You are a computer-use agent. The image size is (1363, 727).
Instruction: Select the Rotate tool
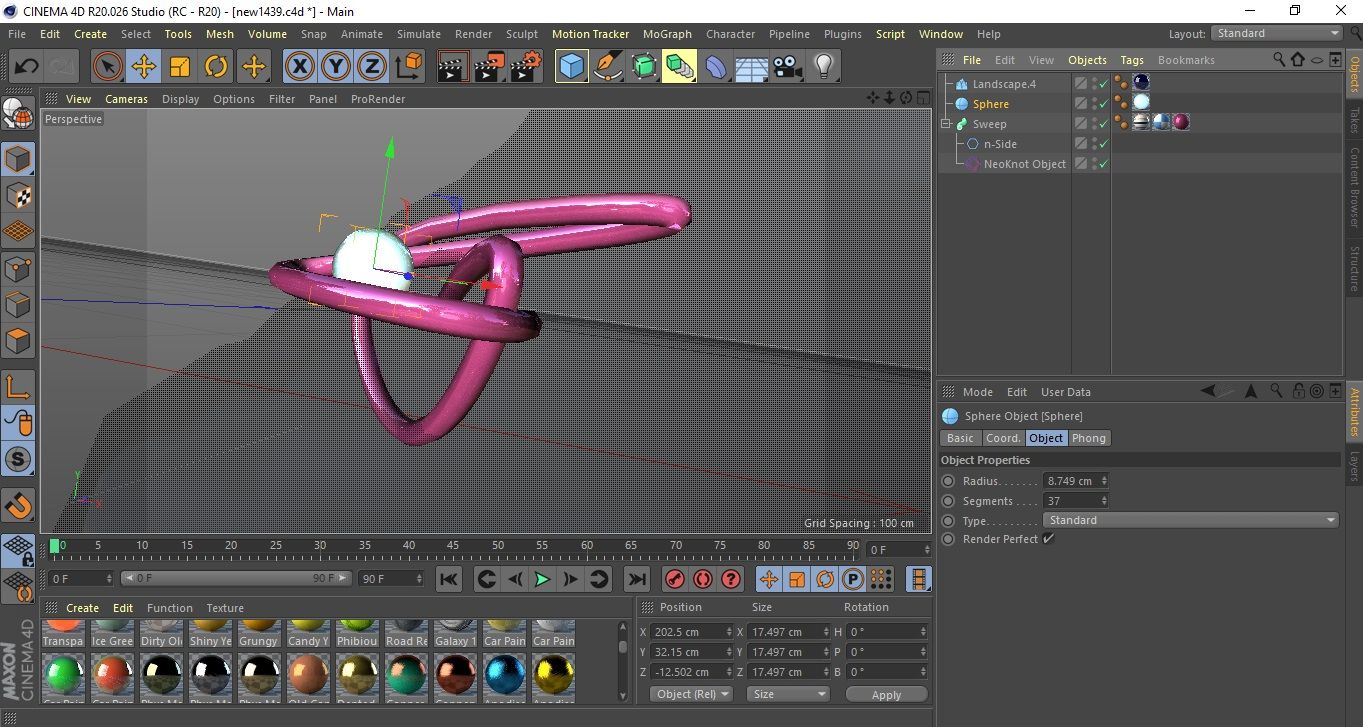(216, 67)
